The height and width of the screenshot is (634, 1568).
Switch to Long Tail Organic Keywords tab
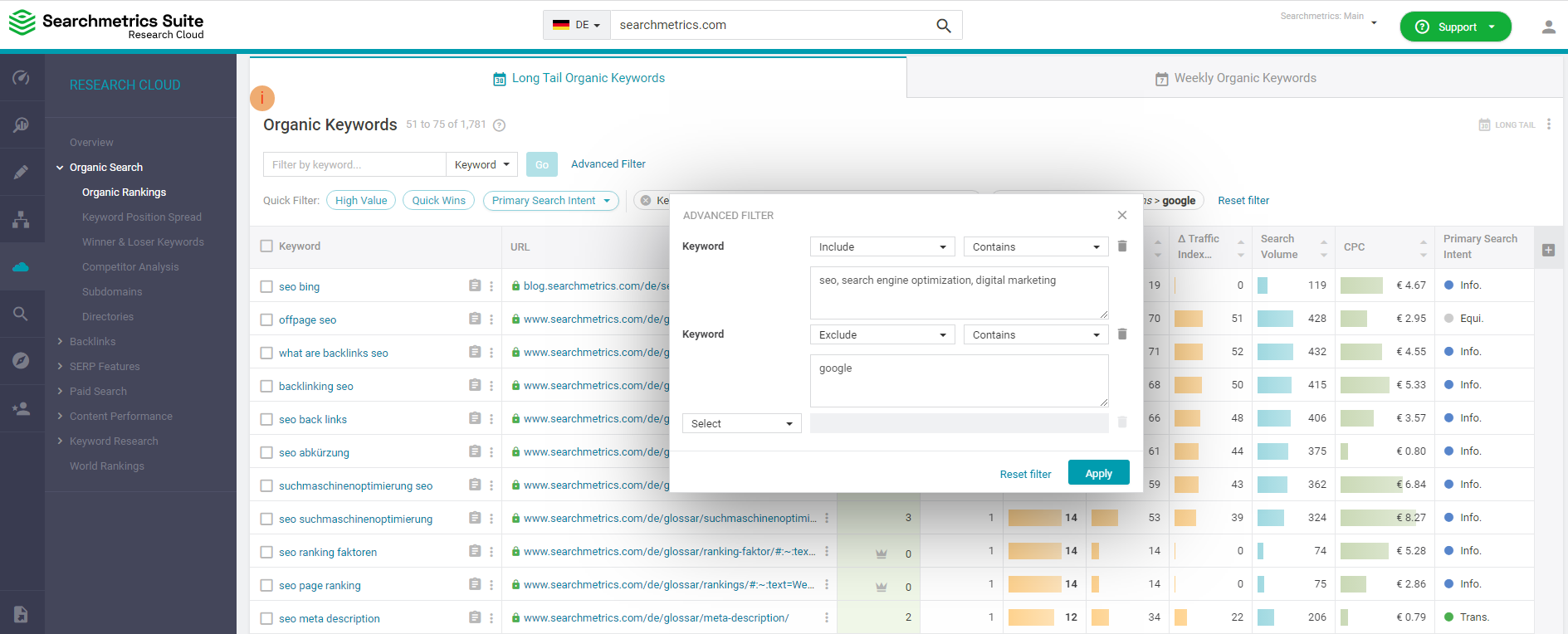tap(579, 78)
